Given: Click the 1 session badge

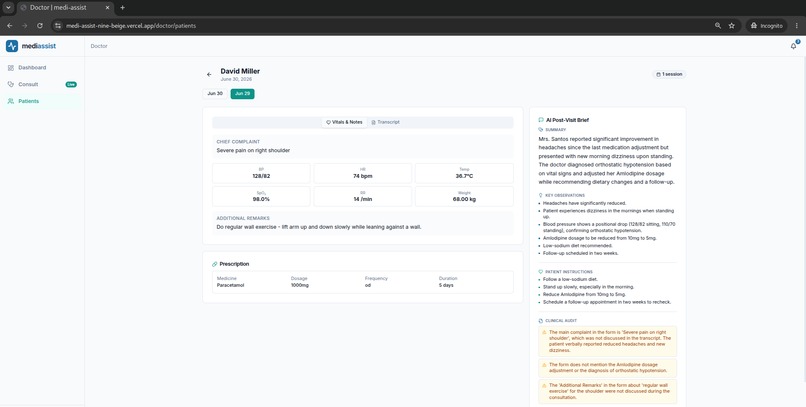Looking at the screenshot, I should tap(669, 75).
